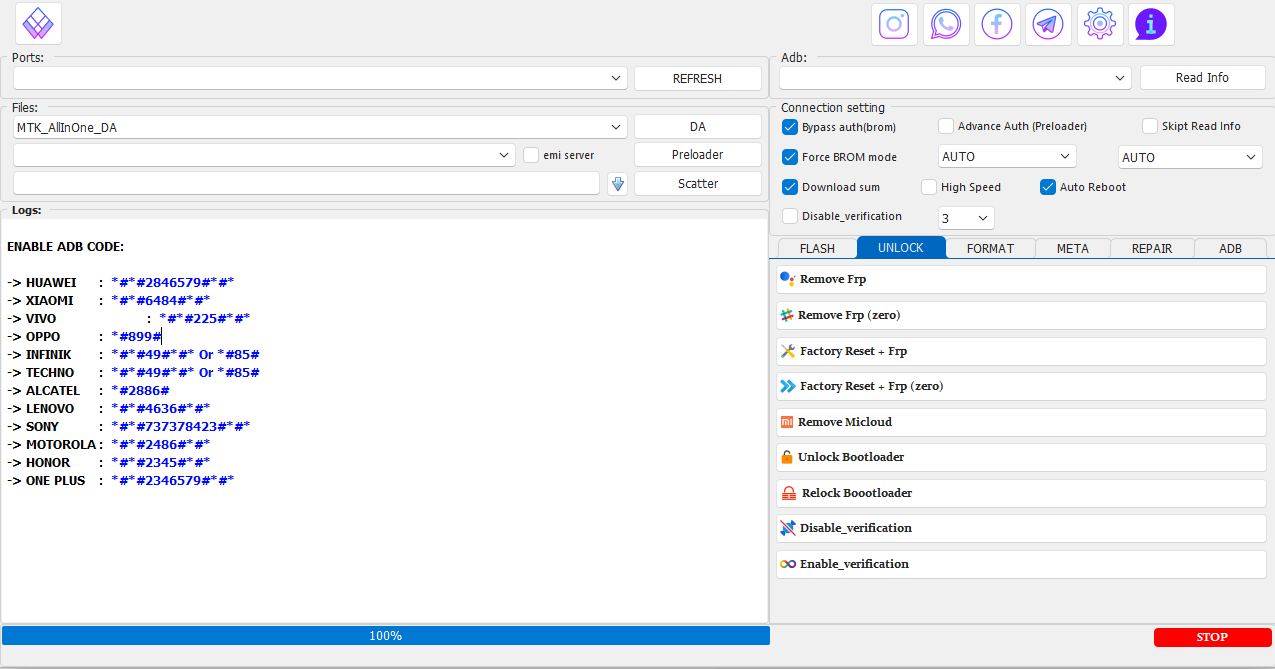Click the blue 100% progress bar
The width and height of the screenshot is (1275, 669).
[385, 636]
